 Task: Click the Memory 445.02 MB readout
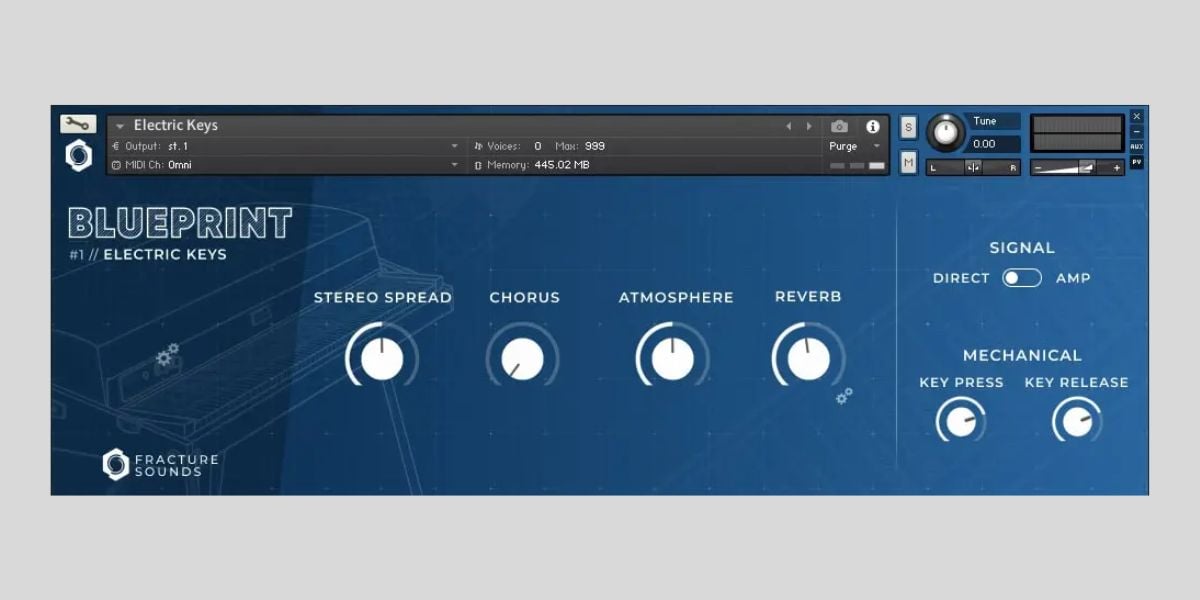point(532,164)
